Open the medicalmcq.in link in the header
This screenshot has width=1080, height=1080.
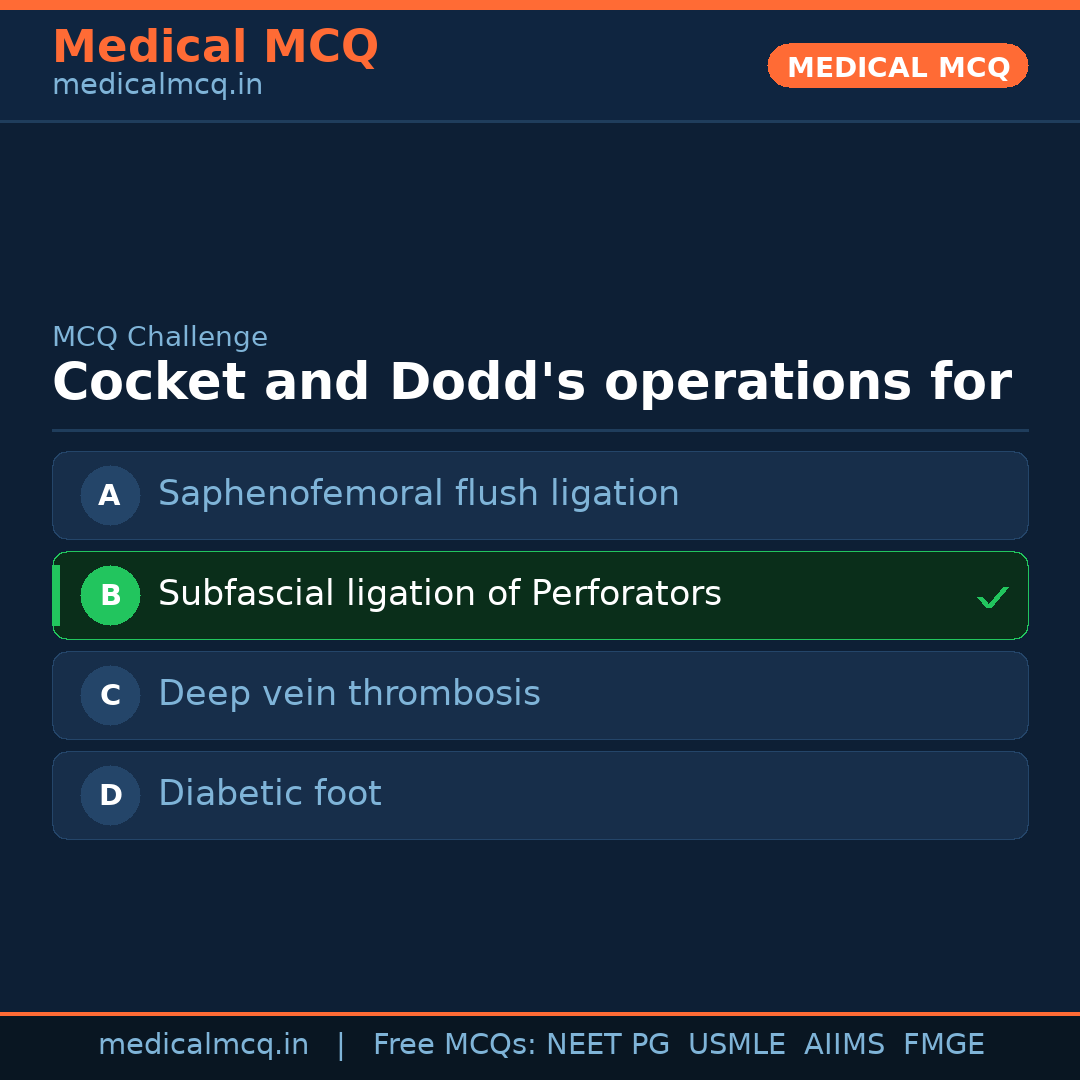pos(157,85)
